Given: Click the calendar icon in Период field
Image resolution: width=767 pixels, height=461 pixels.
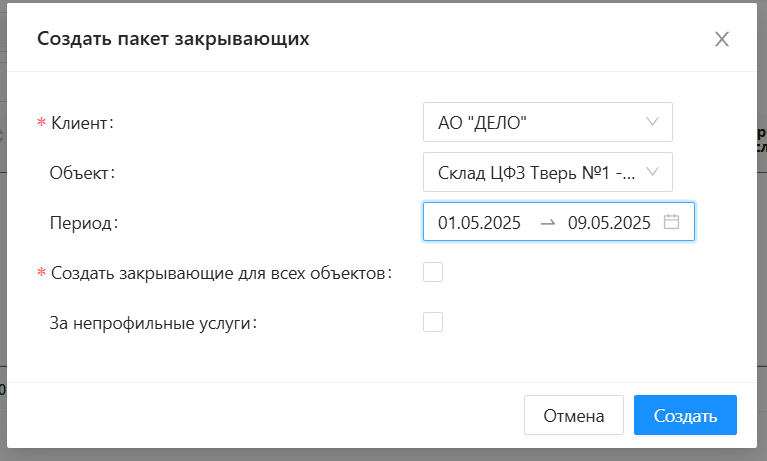Looking at the screenshot, I should point(672,222).
